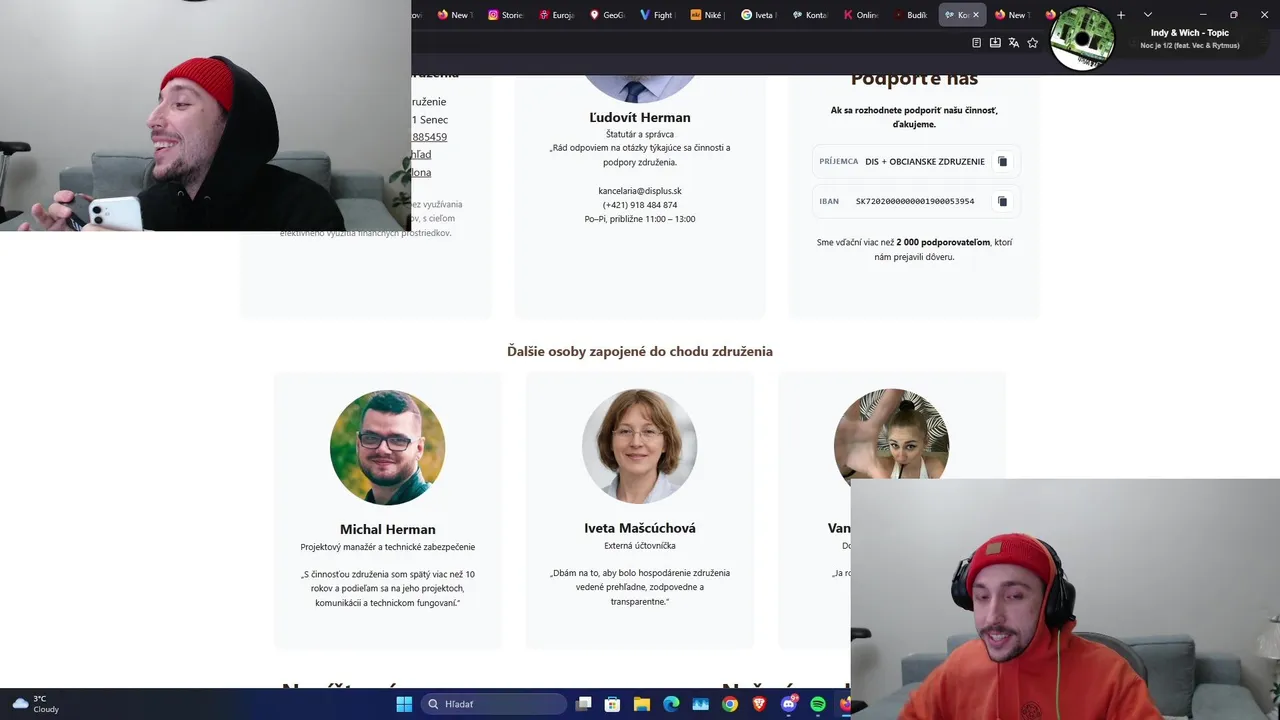Click the Hľadať taskbar search box
Image resolution: width=1280 pixels, height=720 pixels.
(x=495, y=704)
